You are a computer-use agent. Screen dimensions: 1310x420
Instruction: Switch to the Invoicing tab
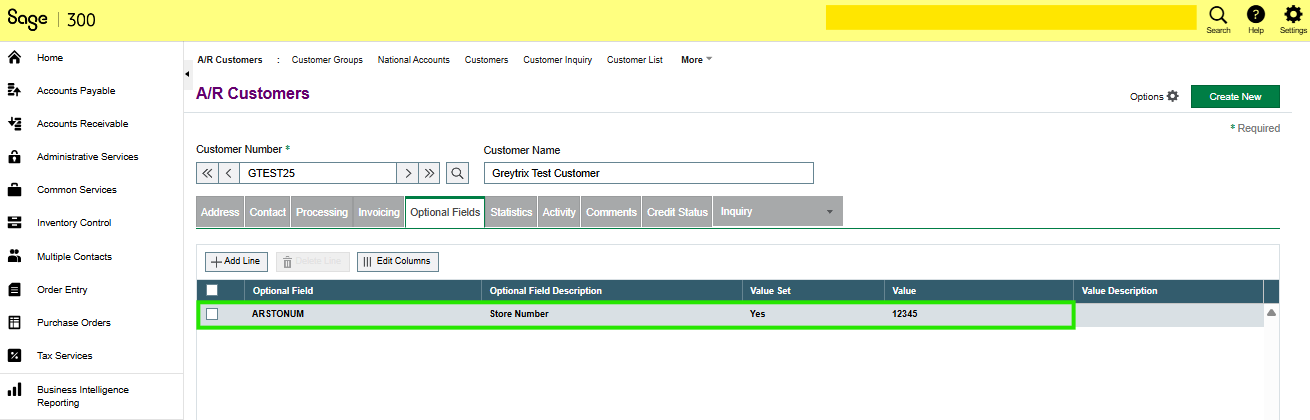pyautogui.click(x=379, y=212)
